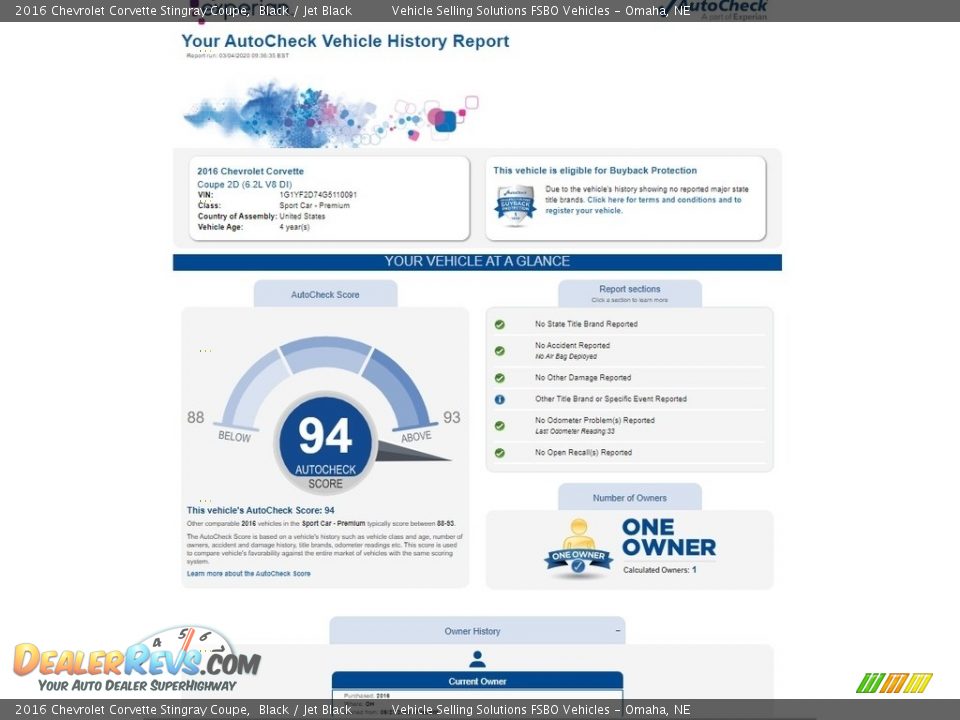Select the Number of Owners tab

coord(629,498)
